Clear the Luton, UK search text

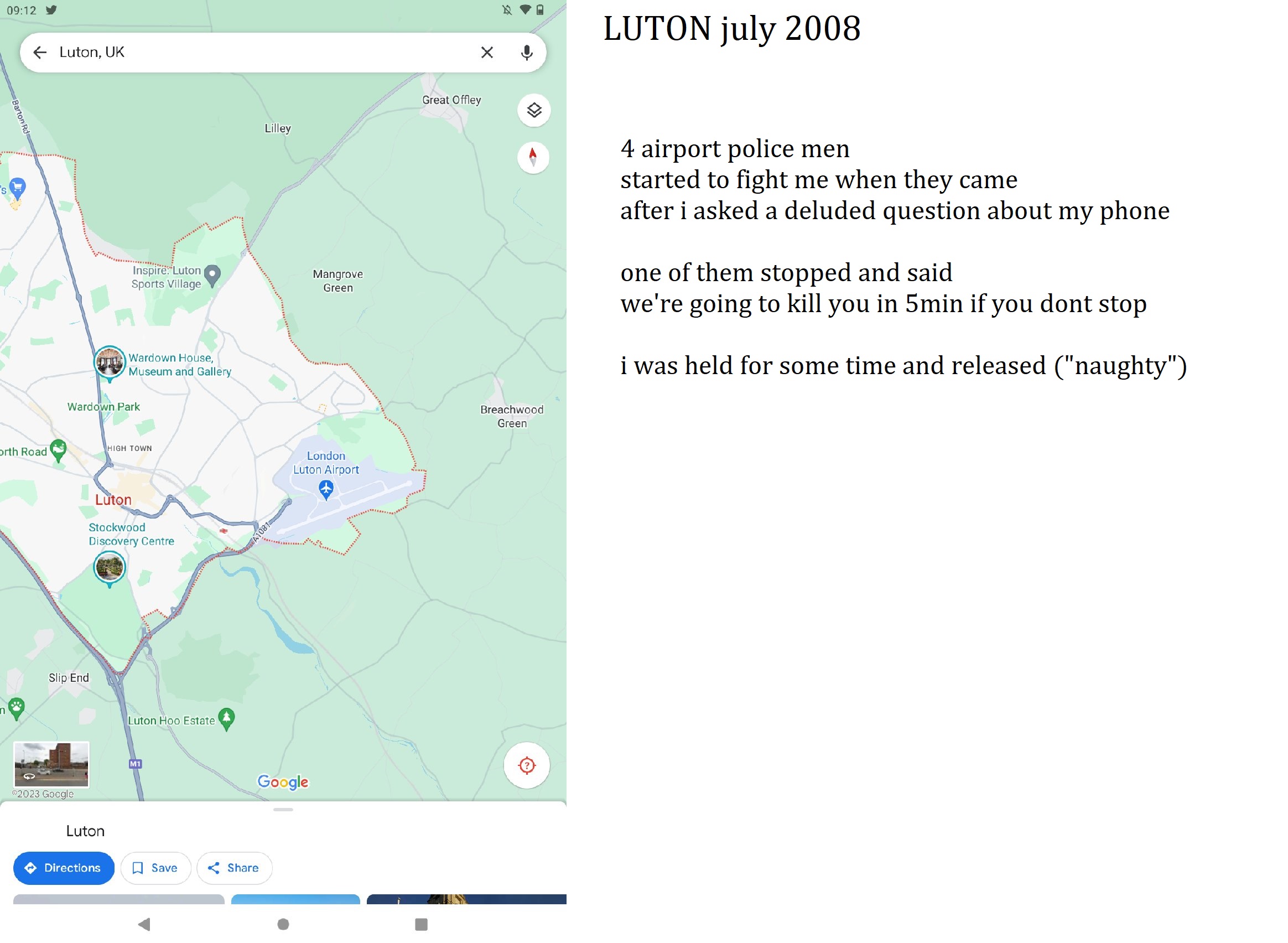[487, 53]
